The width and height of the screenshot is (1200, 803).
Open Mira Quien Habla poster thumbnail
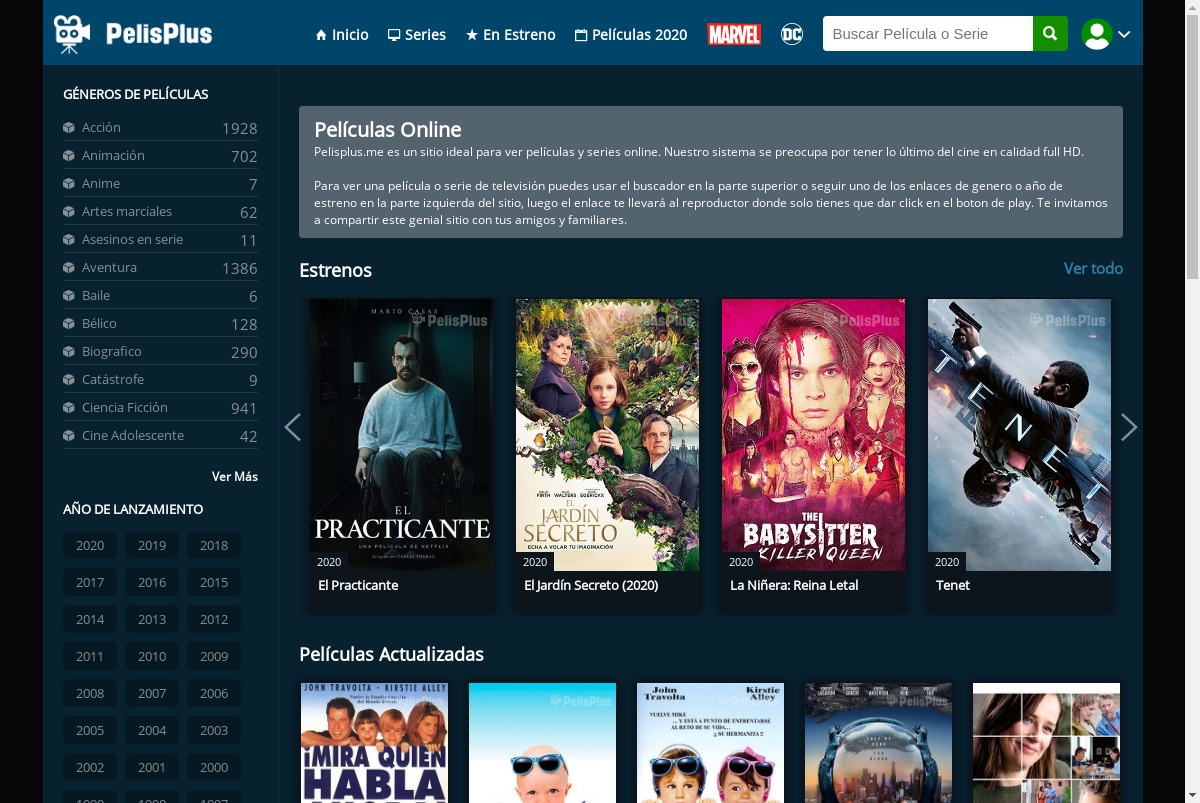[x=374, y=743]
